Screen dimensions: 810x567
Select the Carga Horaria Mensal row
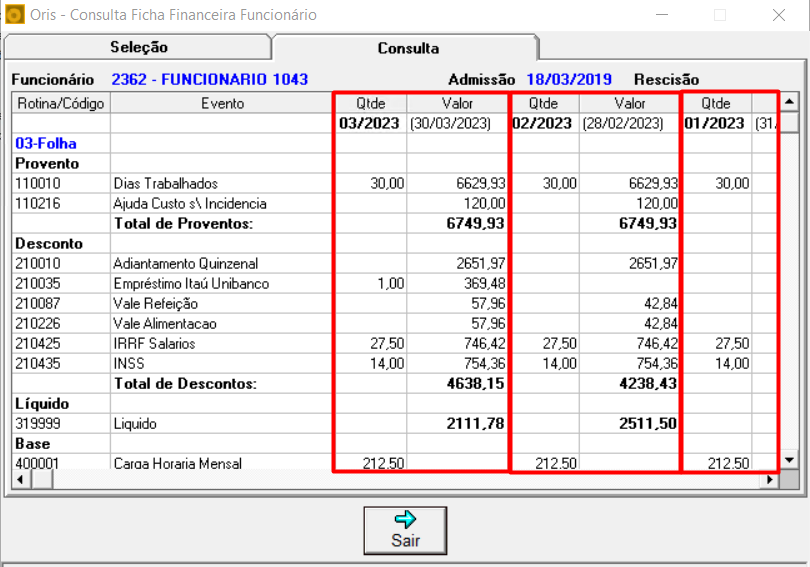point(177,463)
